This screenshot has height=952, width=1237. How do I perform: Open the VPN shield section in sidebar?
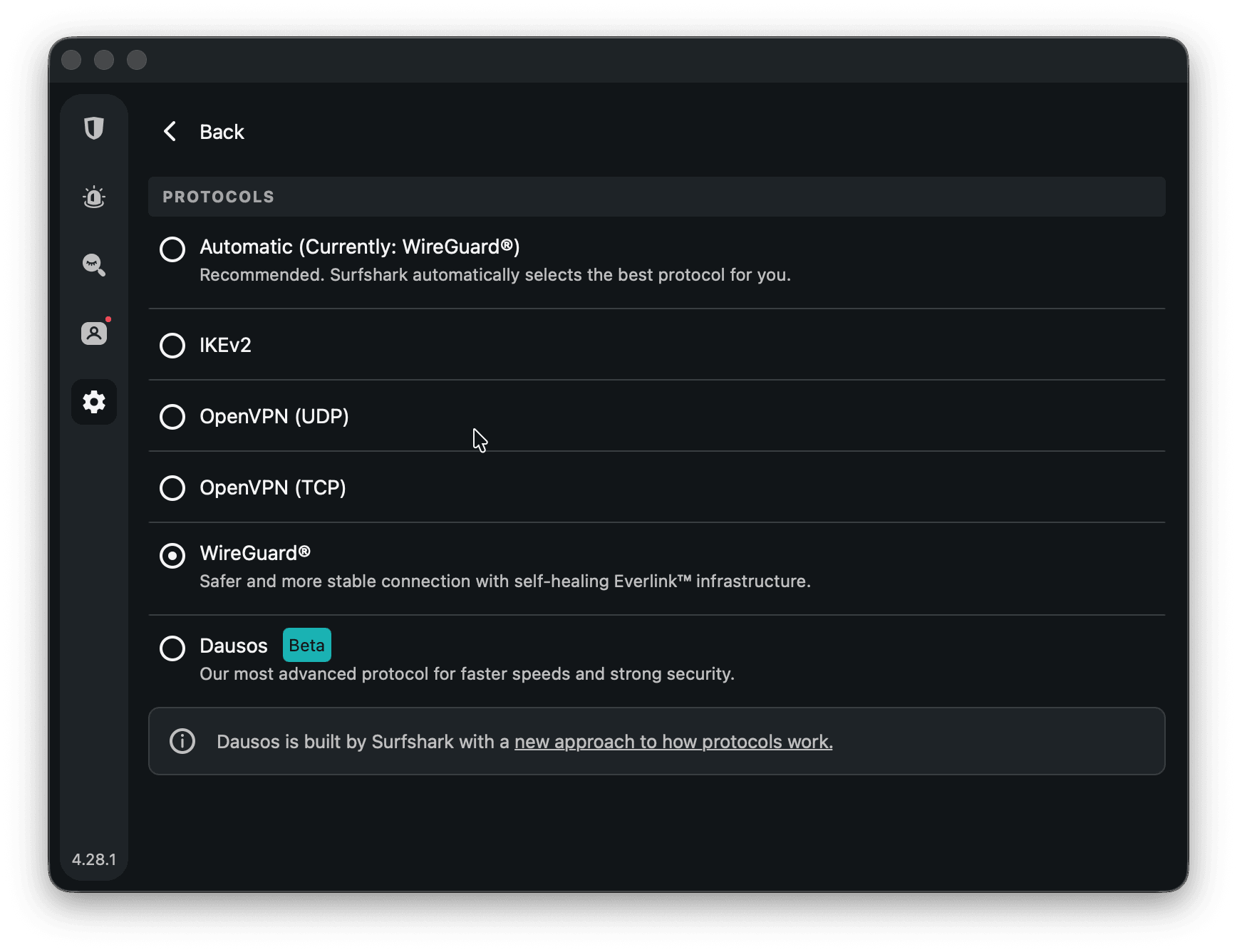pyautogui.click(x=94, y=128)
